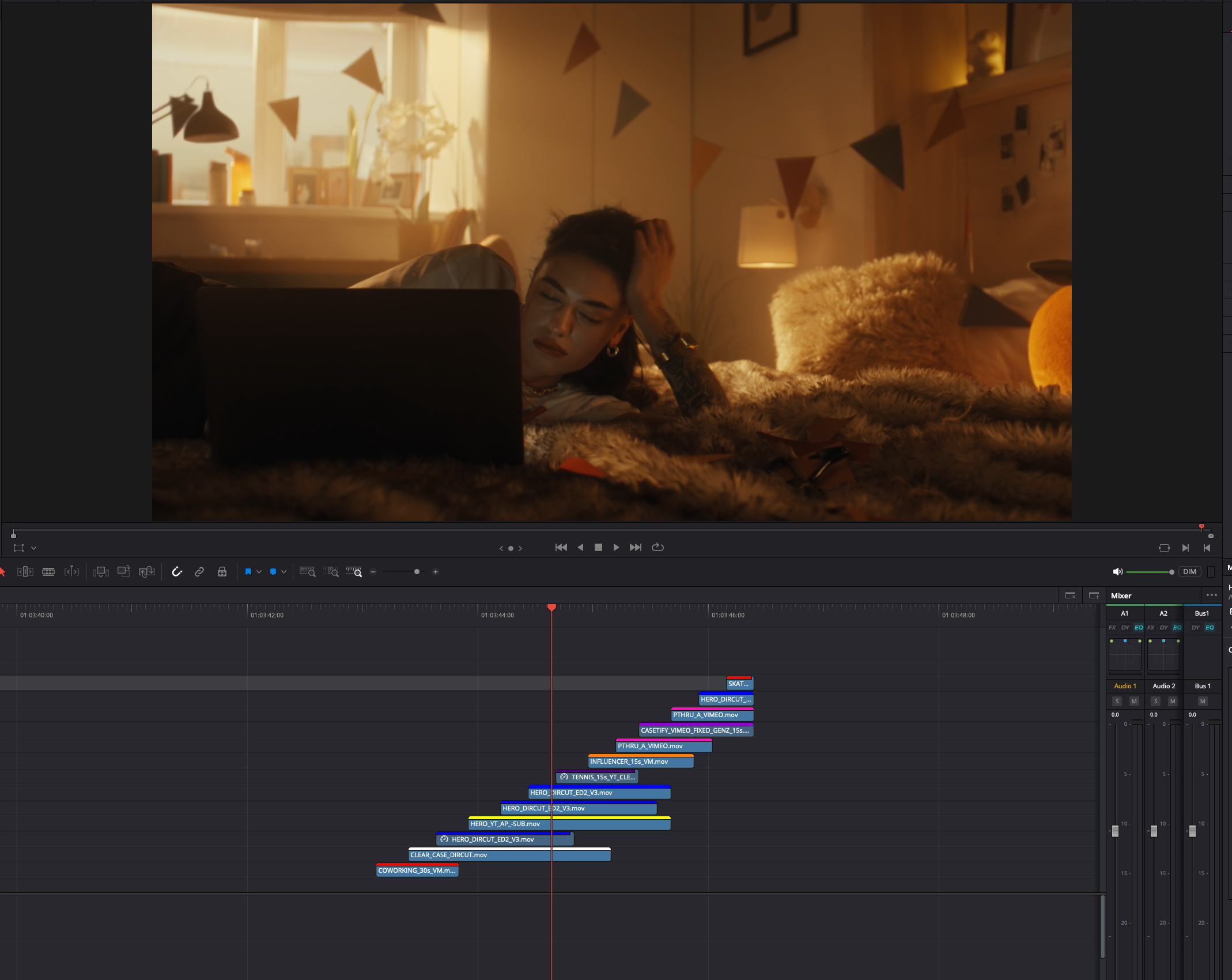Mute the Audio 1 mixer channel

coord(1134,702)
